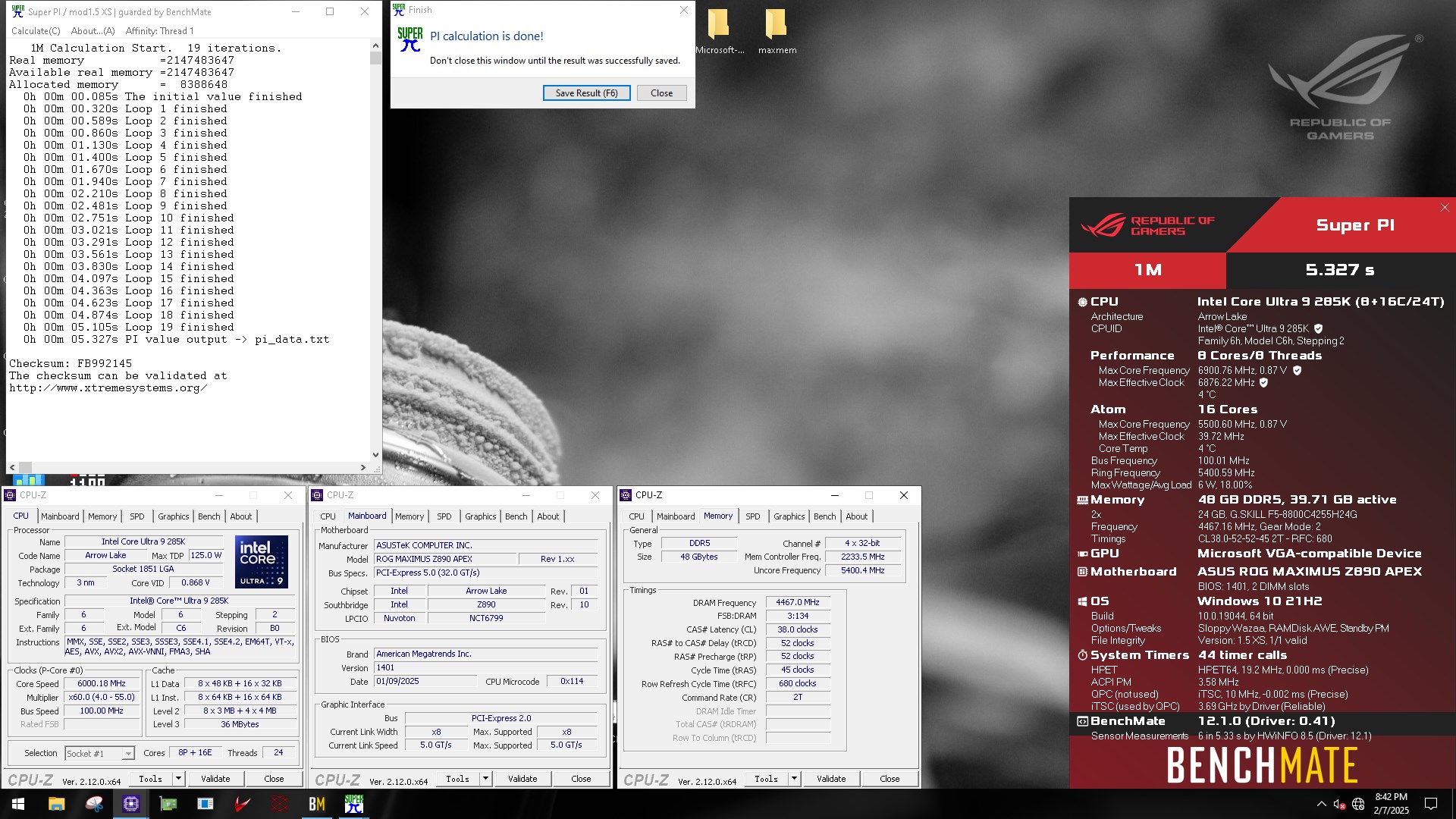Click the Finish dialog Super PI logo
This screenshot has height=819, width=1456.
410,39
